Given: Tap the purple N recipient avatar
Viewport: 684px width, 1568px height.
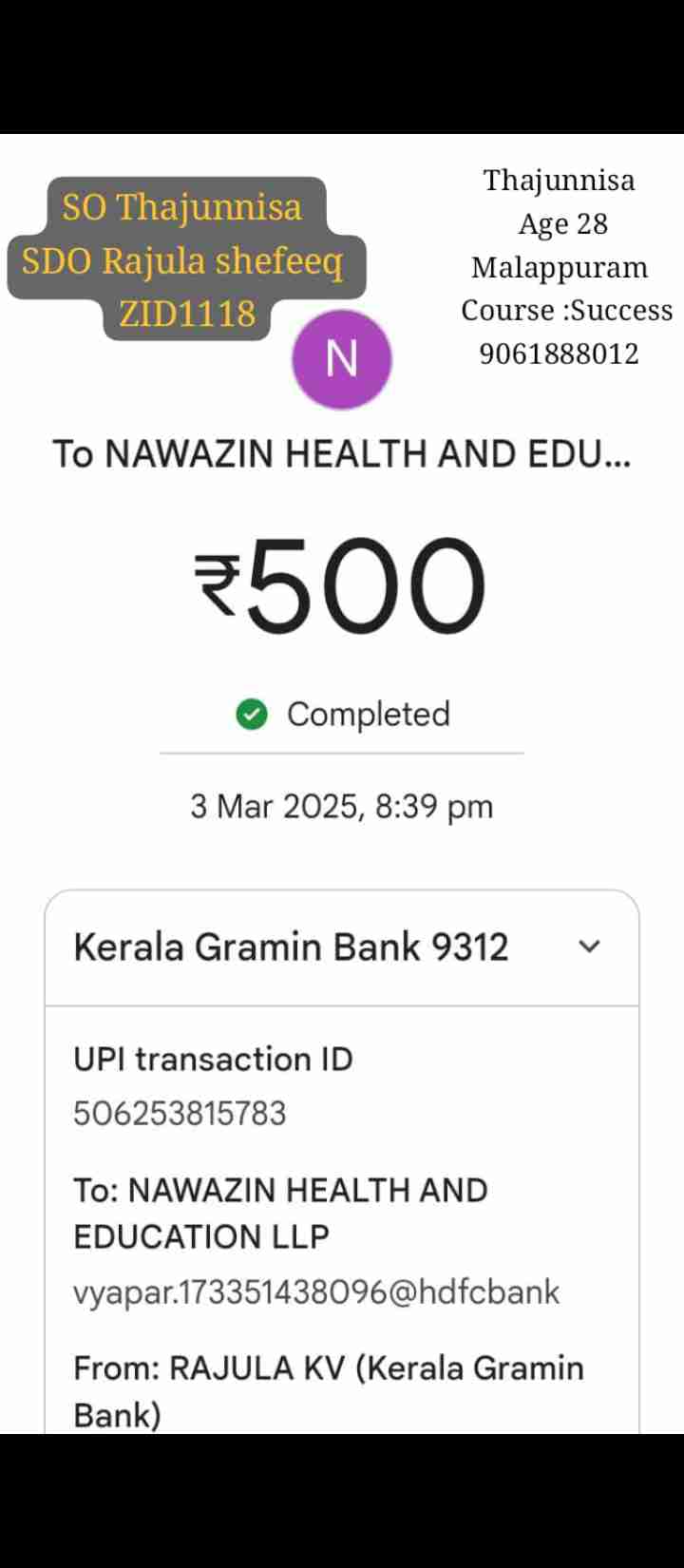Looking at the screenshot, I should click(341, 359).
